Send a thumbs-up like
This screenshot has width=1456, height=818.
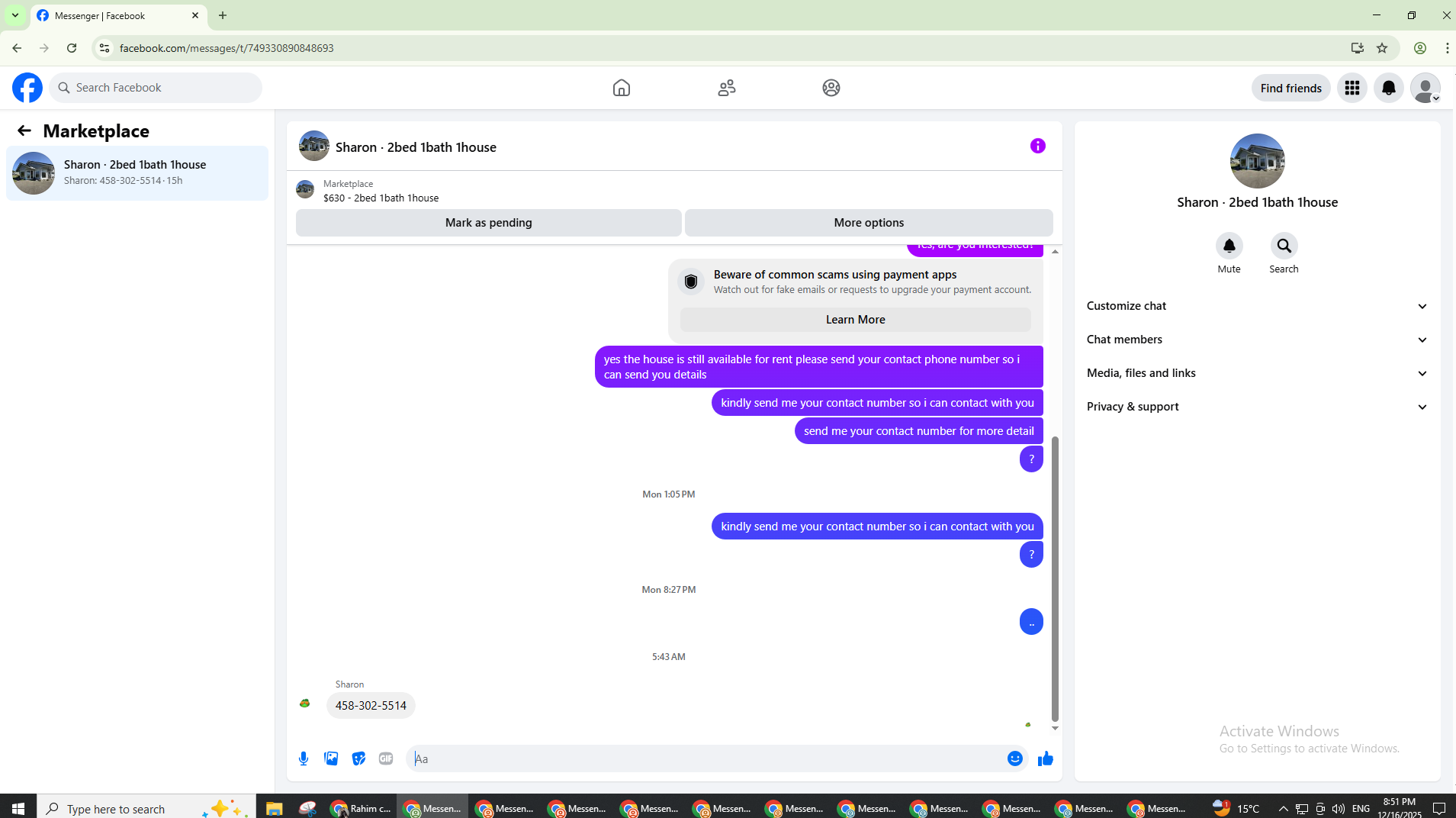coord(1046,758)
